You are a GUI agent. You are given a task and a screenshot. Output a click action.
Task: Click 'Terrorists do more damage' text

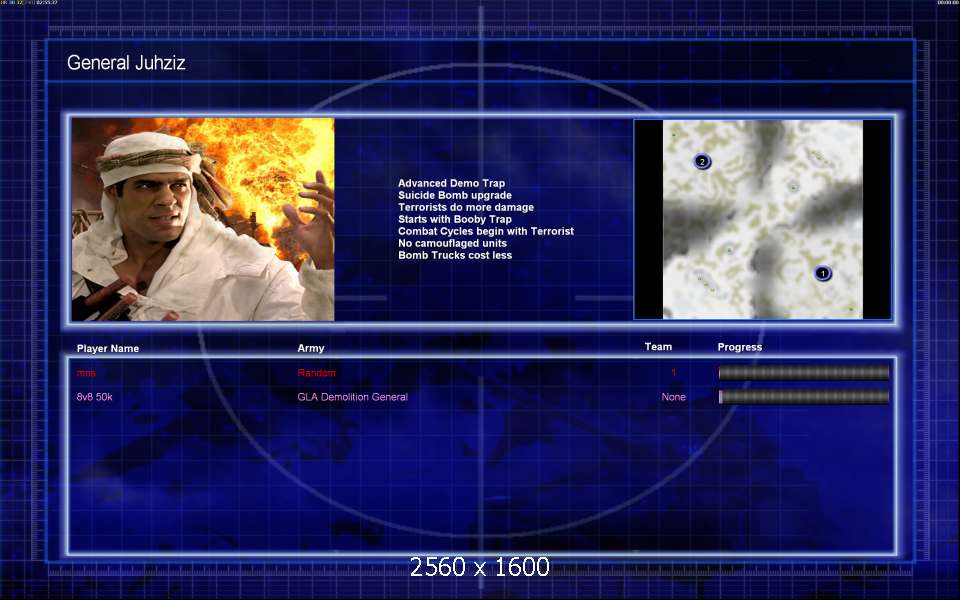466,208
